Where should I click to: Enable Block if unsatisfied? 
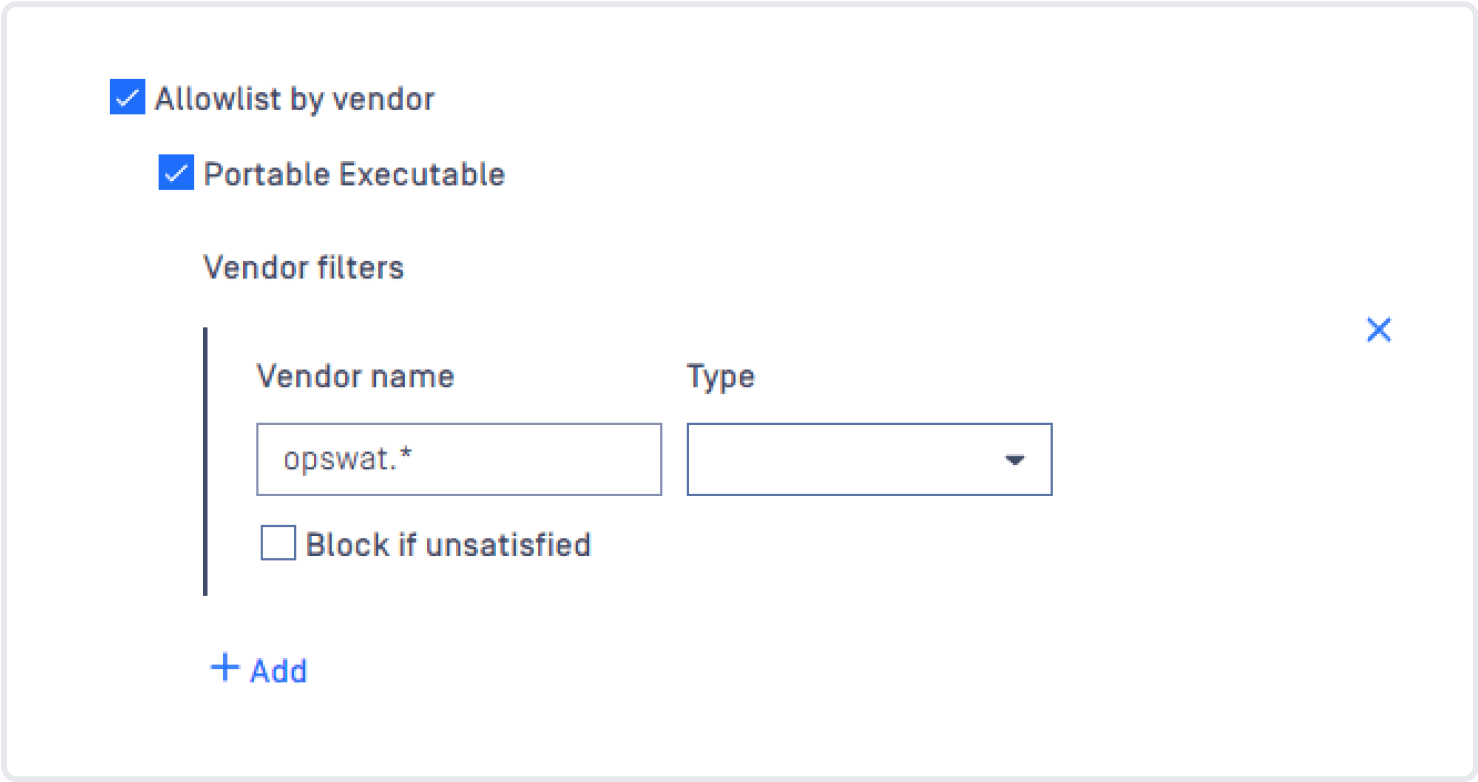[x=278, y=544]
